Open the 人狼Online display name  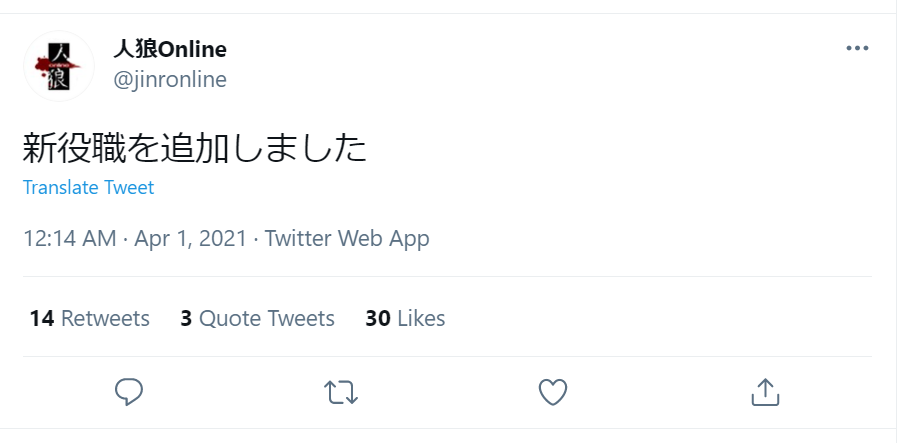(170, 48)
